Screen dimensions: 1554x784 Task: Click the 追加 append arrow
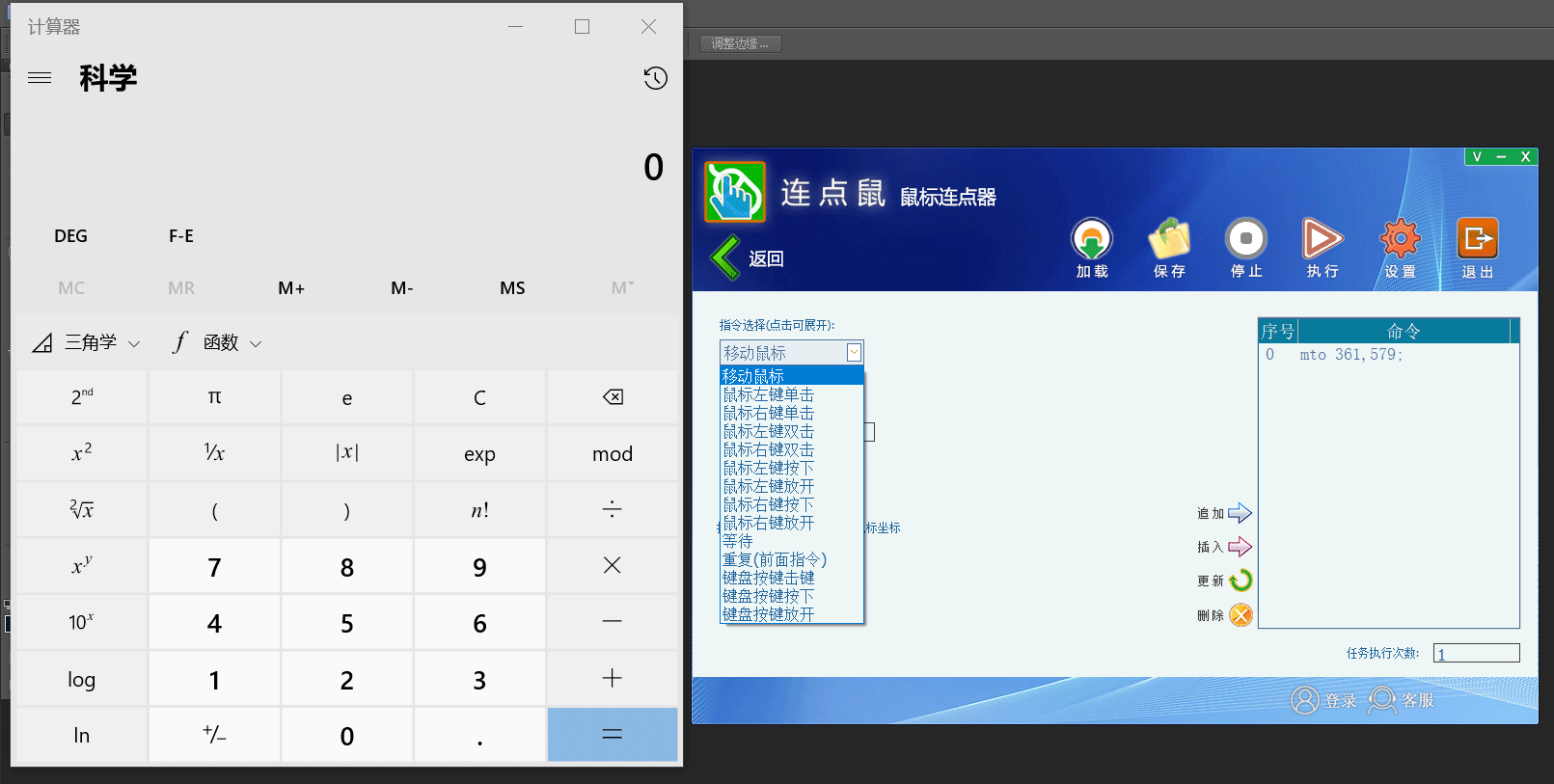click(1240, 513)
